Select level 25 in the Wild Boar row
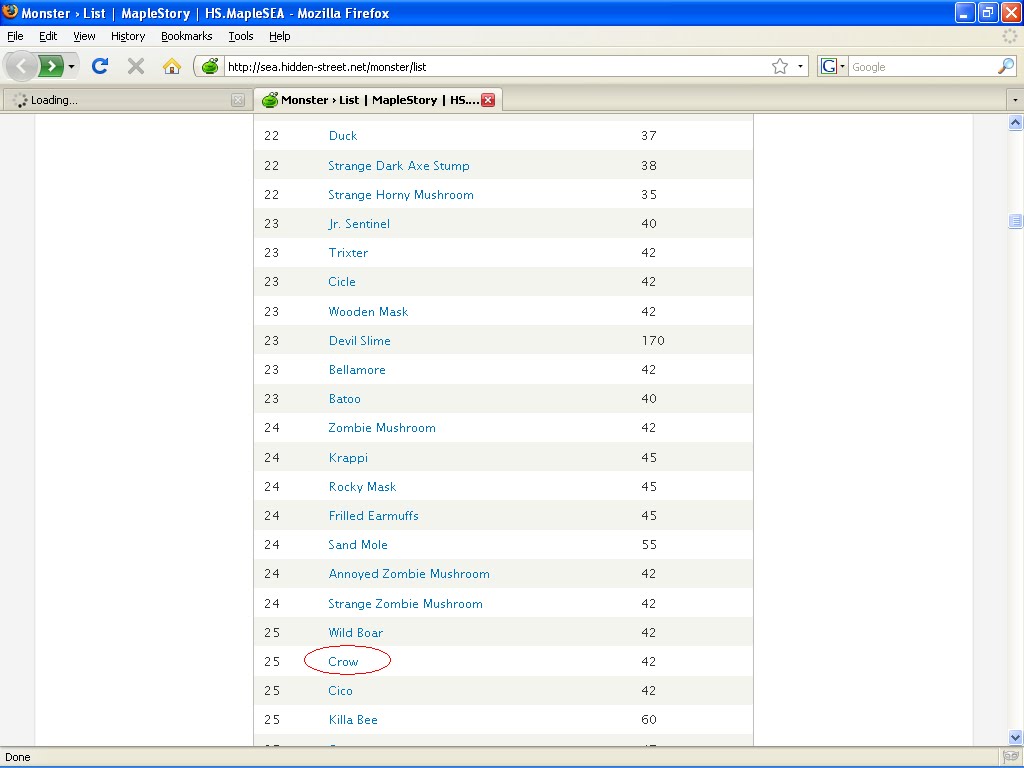This screenshot has width=1024, height=768. tap(272, 632)
